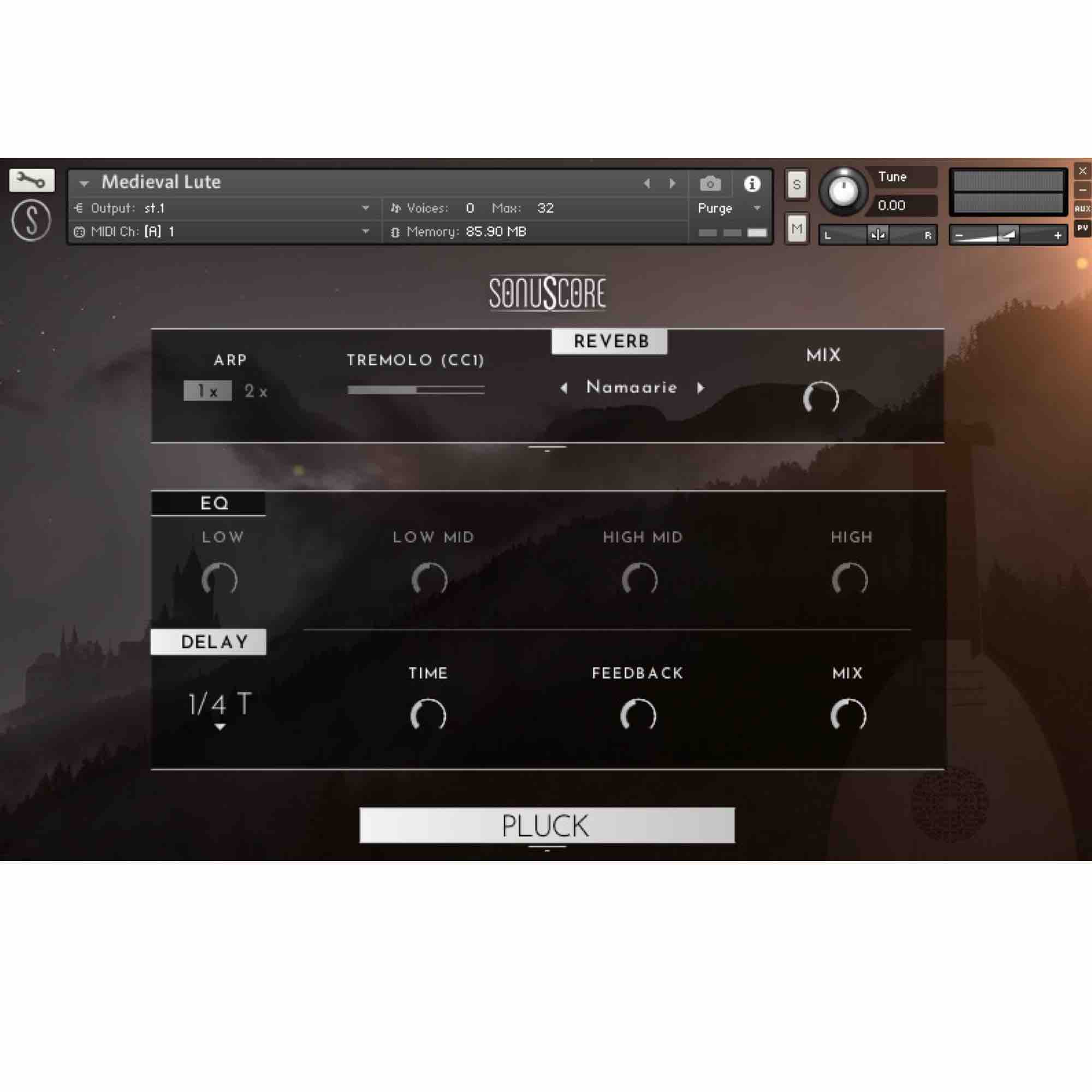Click the reverb MIX knob

coord(821,398)
